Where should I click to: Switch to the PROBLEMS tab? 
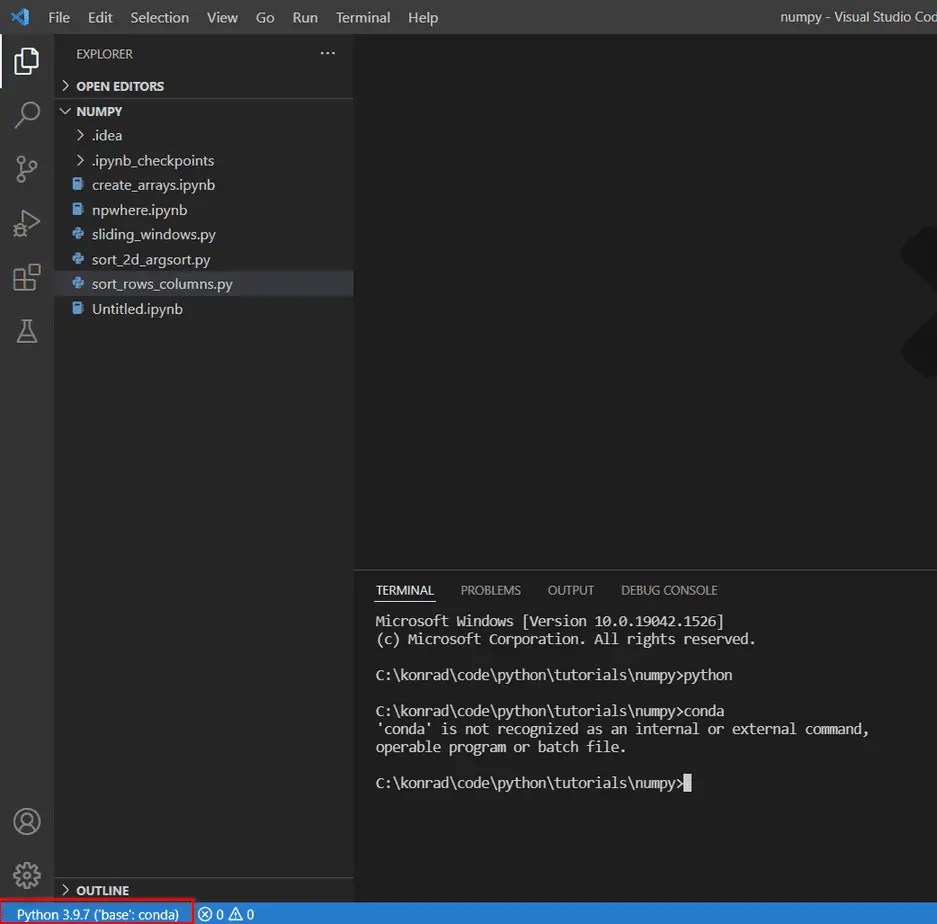(490, 590)
